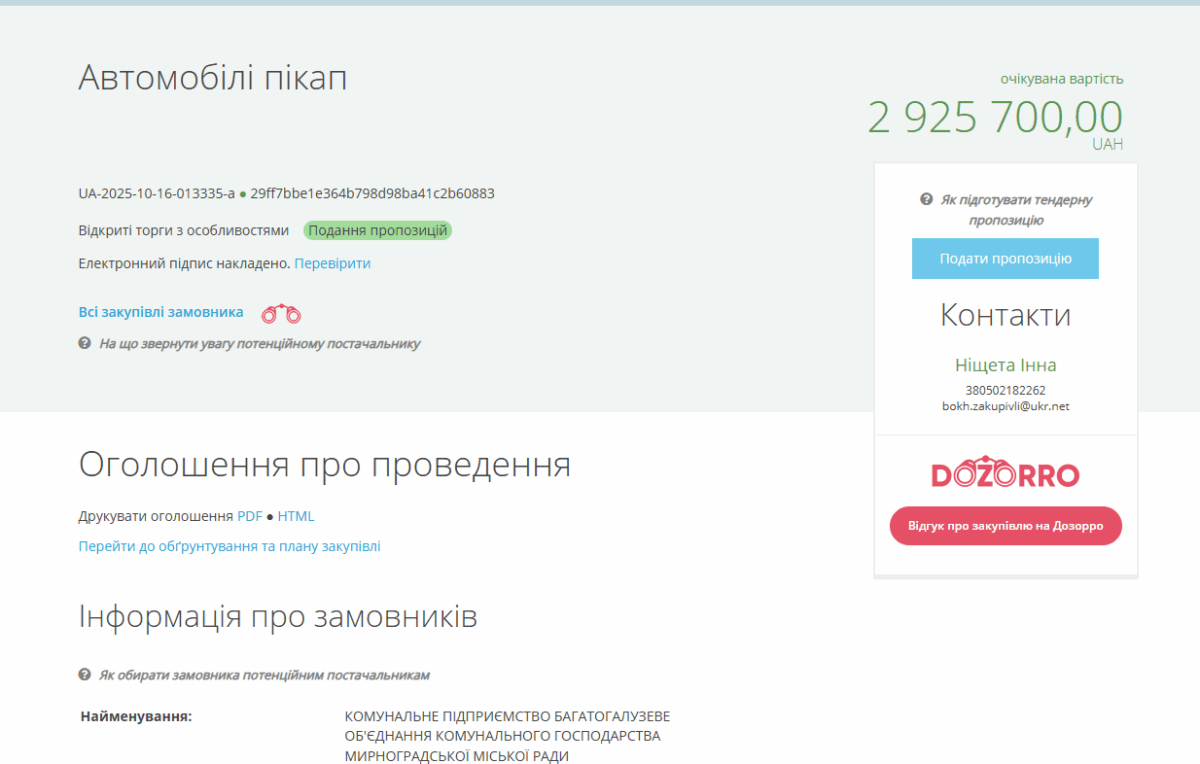Viewport: 1200px width, 764px height.
Task: Follow the 'Перевірити' signature link
Action: [x=332, y=263]
